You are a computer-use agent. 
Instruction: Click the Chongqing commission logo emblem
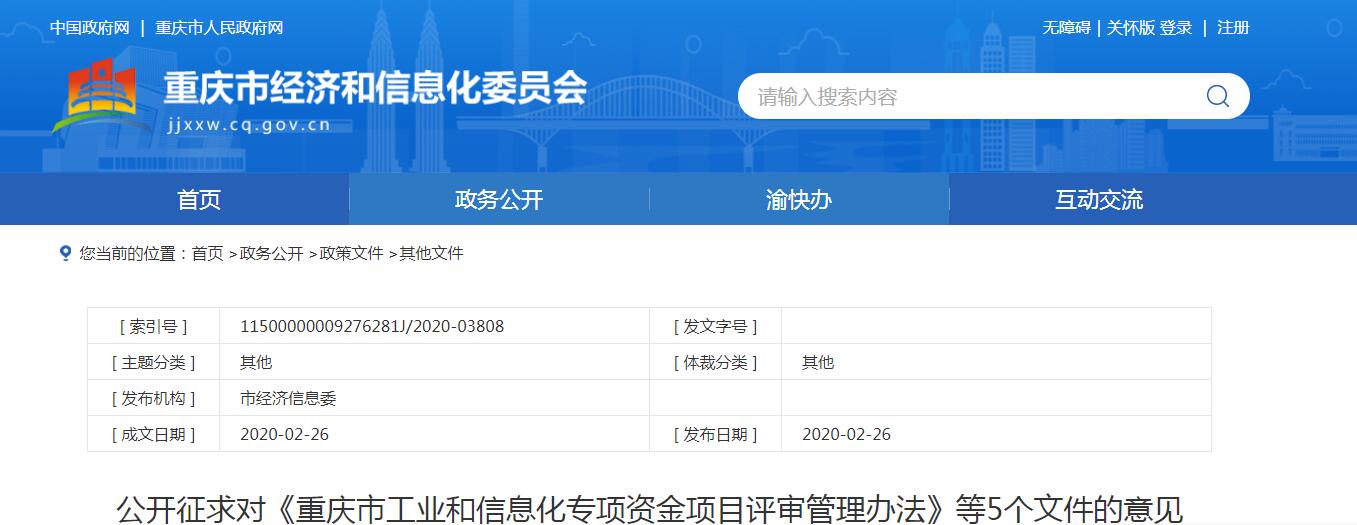point(97,96)
